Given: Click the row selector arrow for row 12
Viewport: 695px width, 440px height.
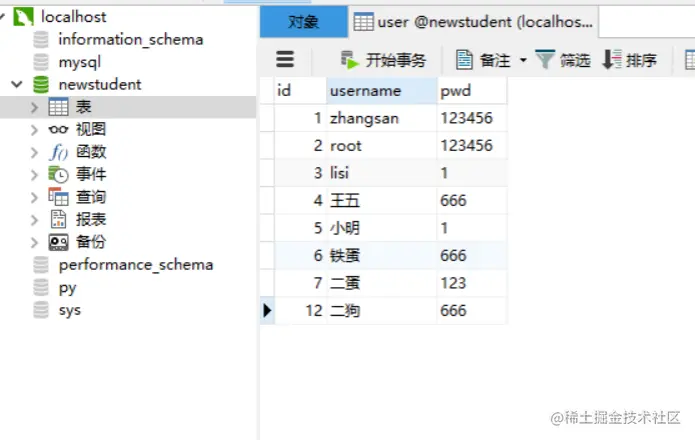Looking at the screenshot, I should click(267, 311).
